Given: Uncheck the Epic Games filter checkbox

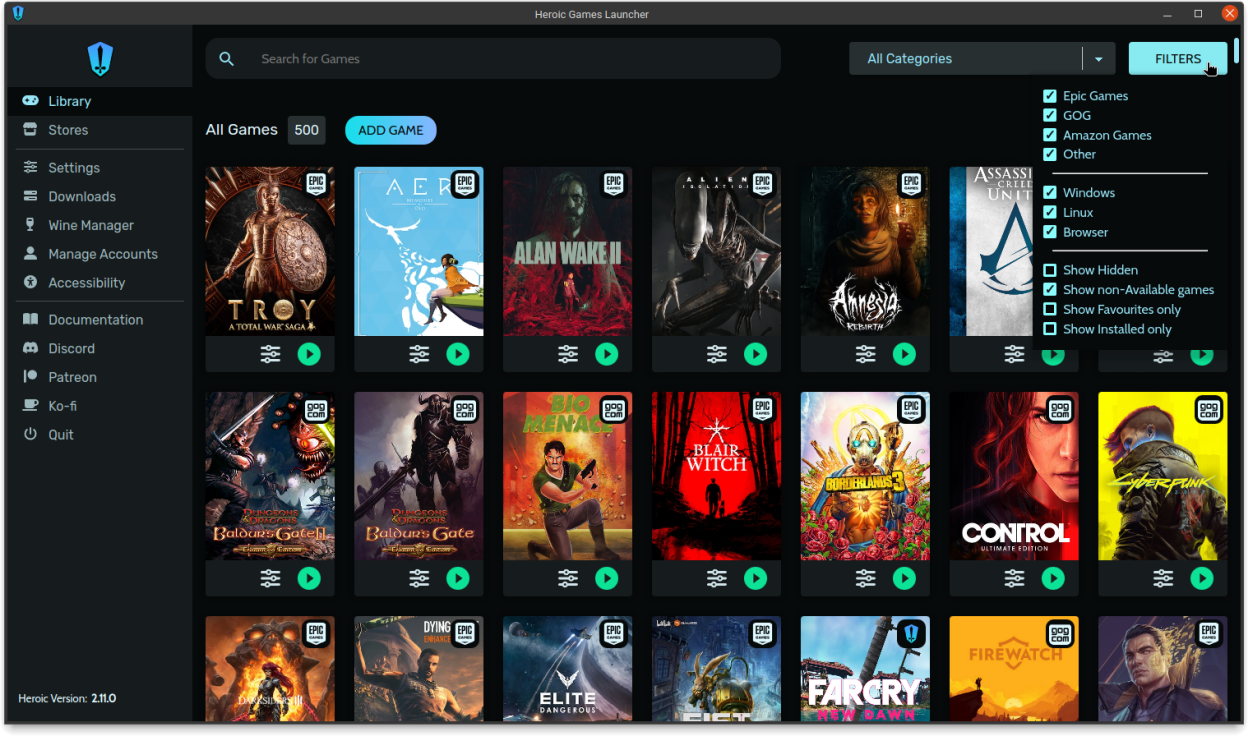Looking at the screenshot, I should [x=1050, y=96].
